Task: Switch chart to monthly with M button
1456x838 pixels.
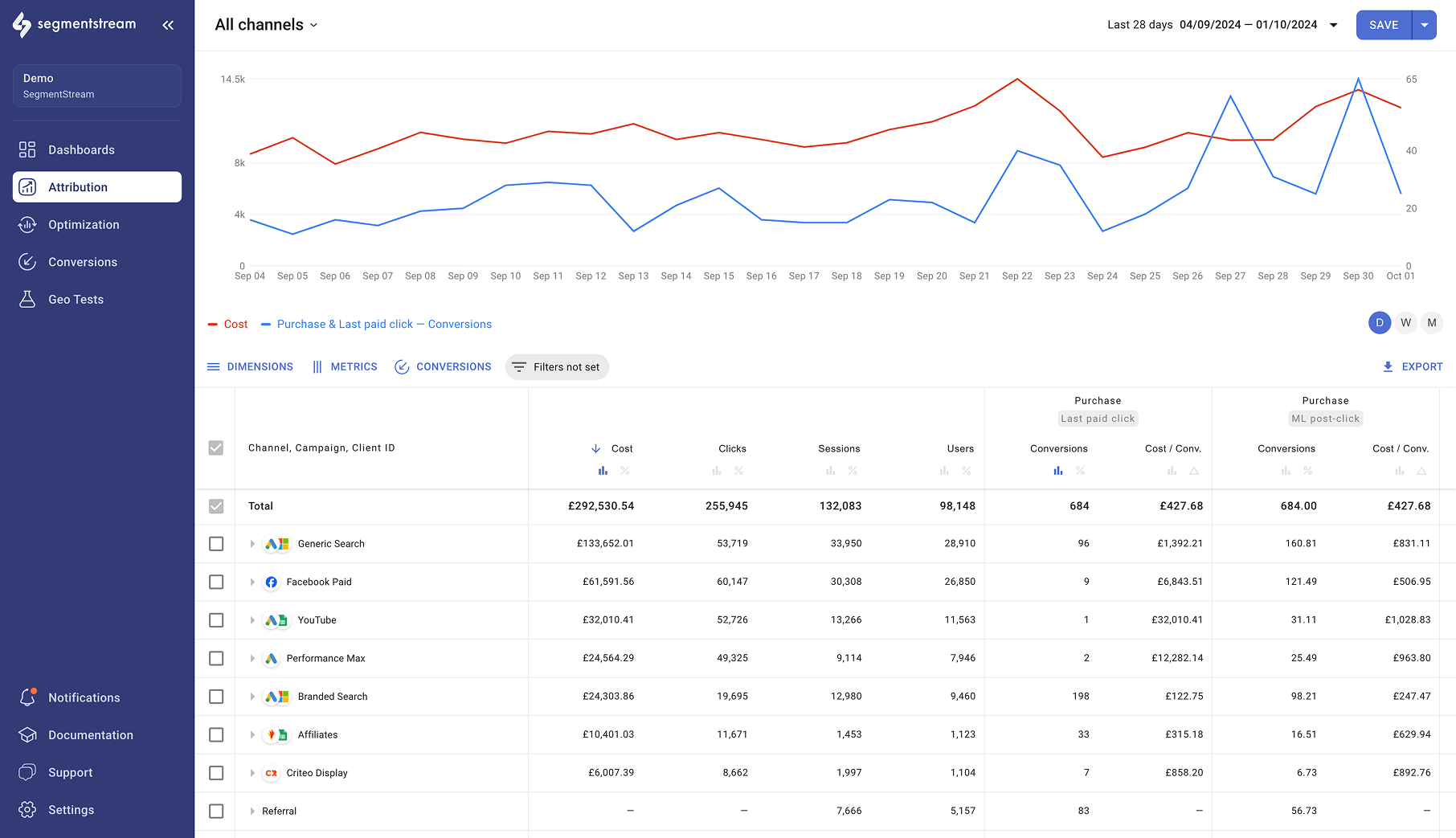Action: point(1432,323)
